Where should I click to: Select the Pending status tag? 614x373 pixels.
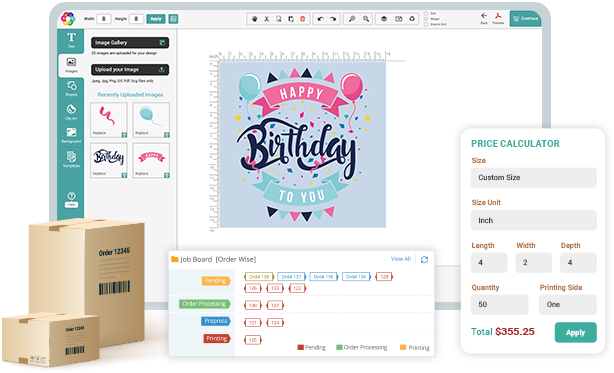[216, 281]
